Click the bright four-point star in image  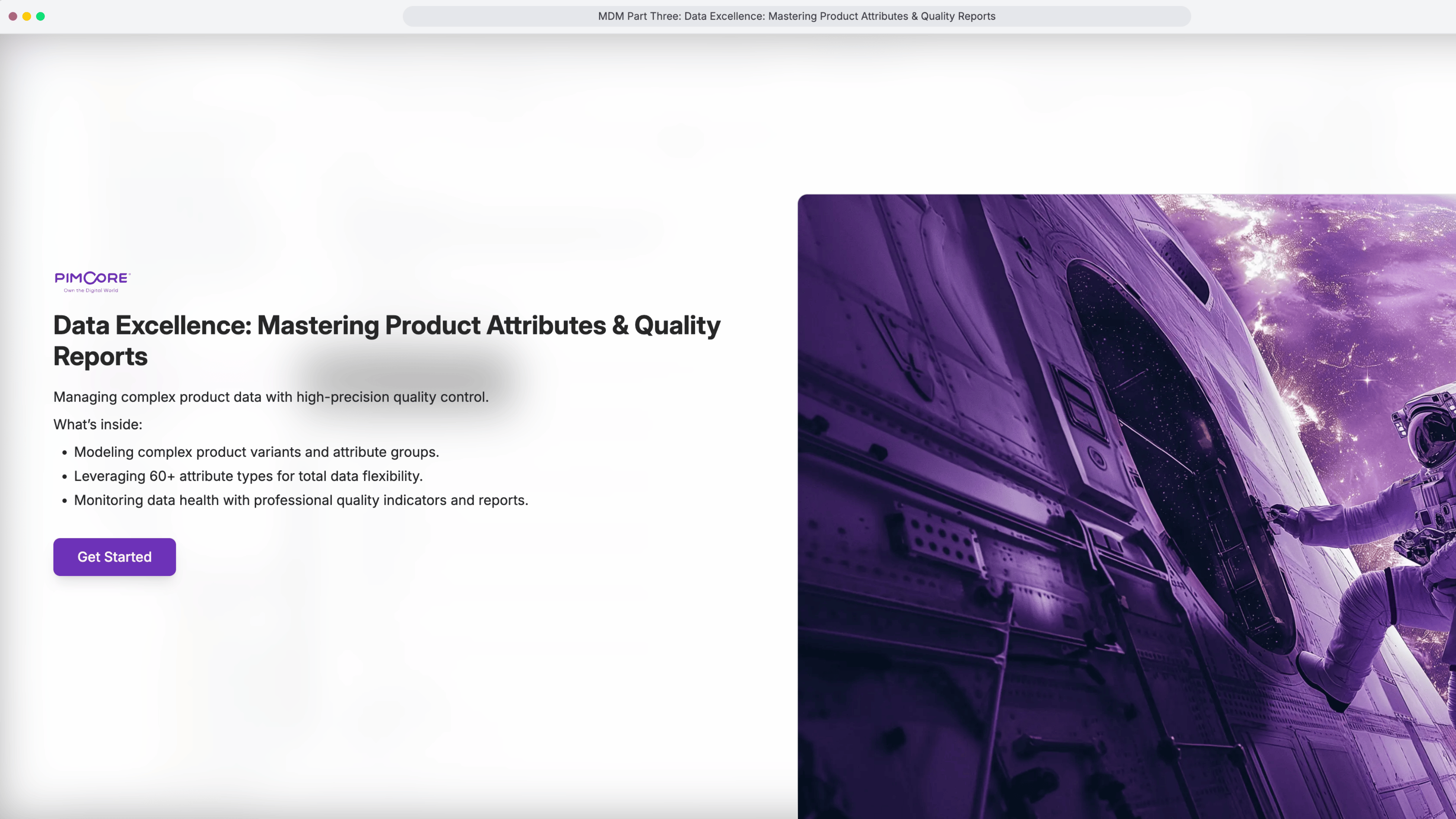pos(1368,379)
